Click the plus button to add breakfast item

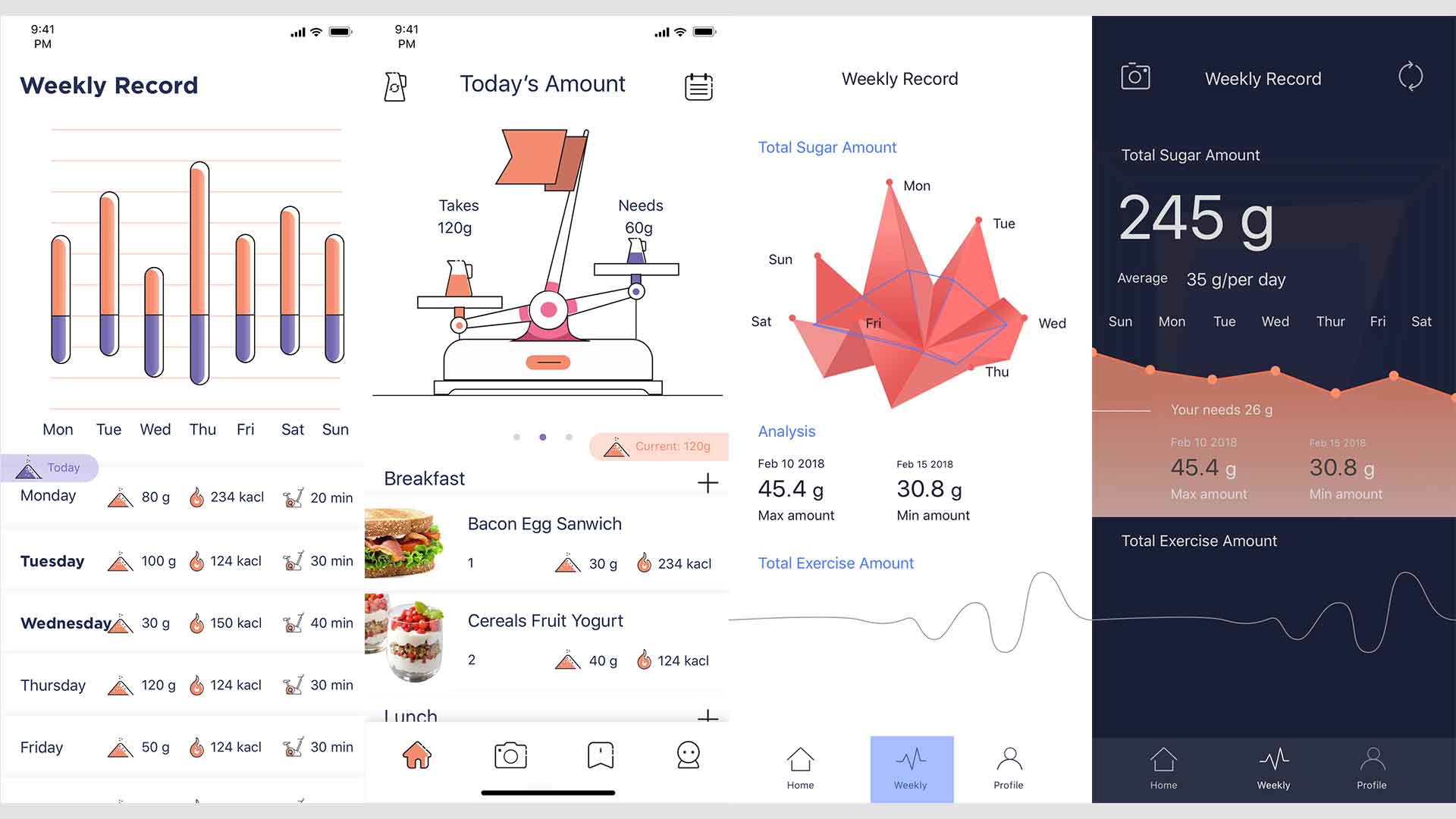(x=709, y=483)
